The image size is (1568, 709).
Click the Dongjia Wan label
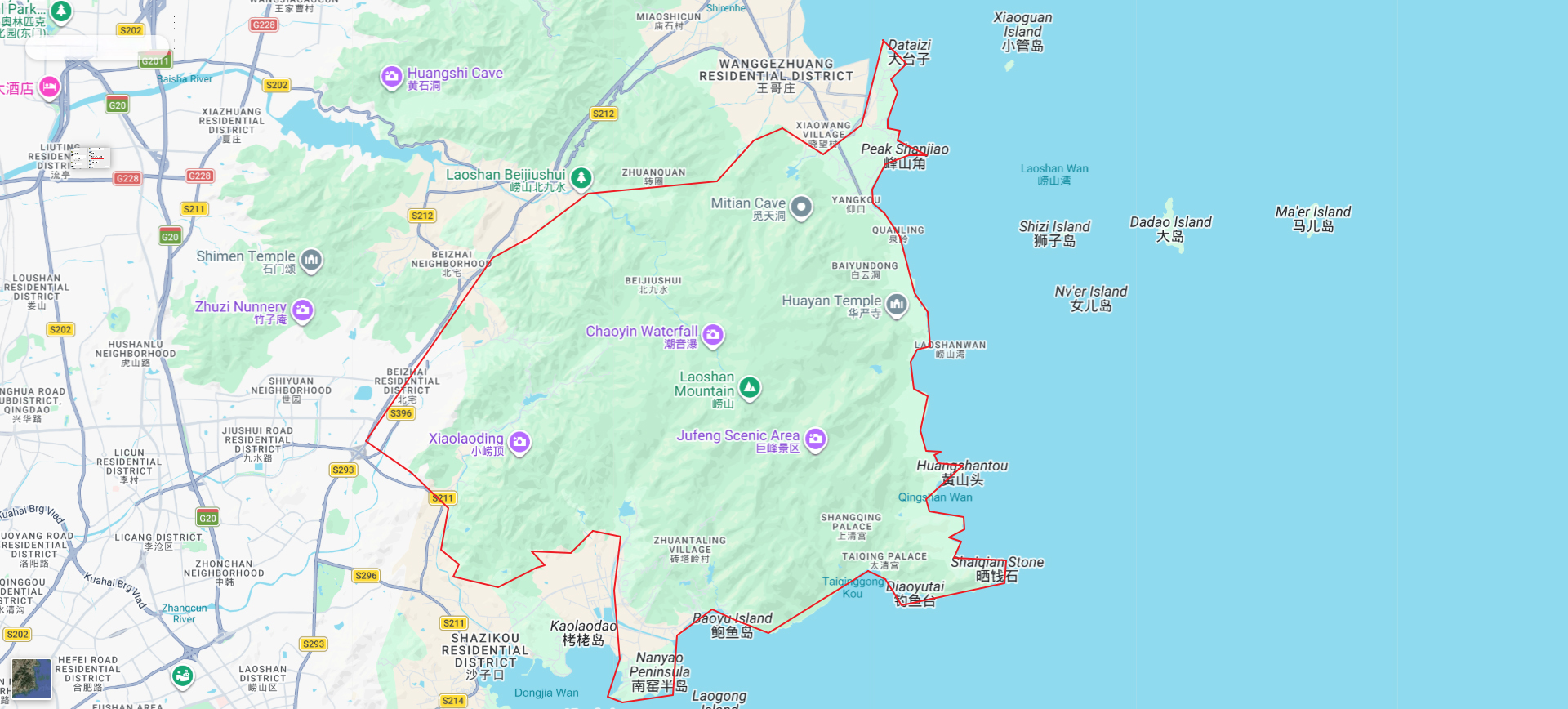(546, 693)
